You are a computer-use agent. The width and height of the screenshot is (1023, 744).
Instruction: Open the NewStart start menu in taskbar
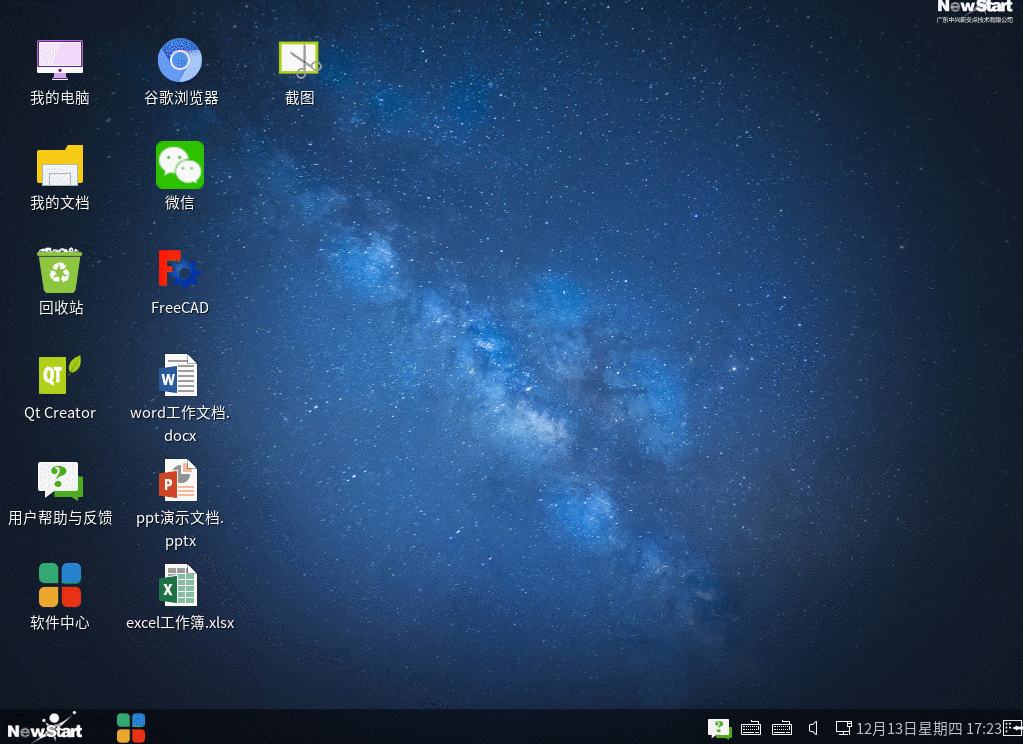pos(44,727)
